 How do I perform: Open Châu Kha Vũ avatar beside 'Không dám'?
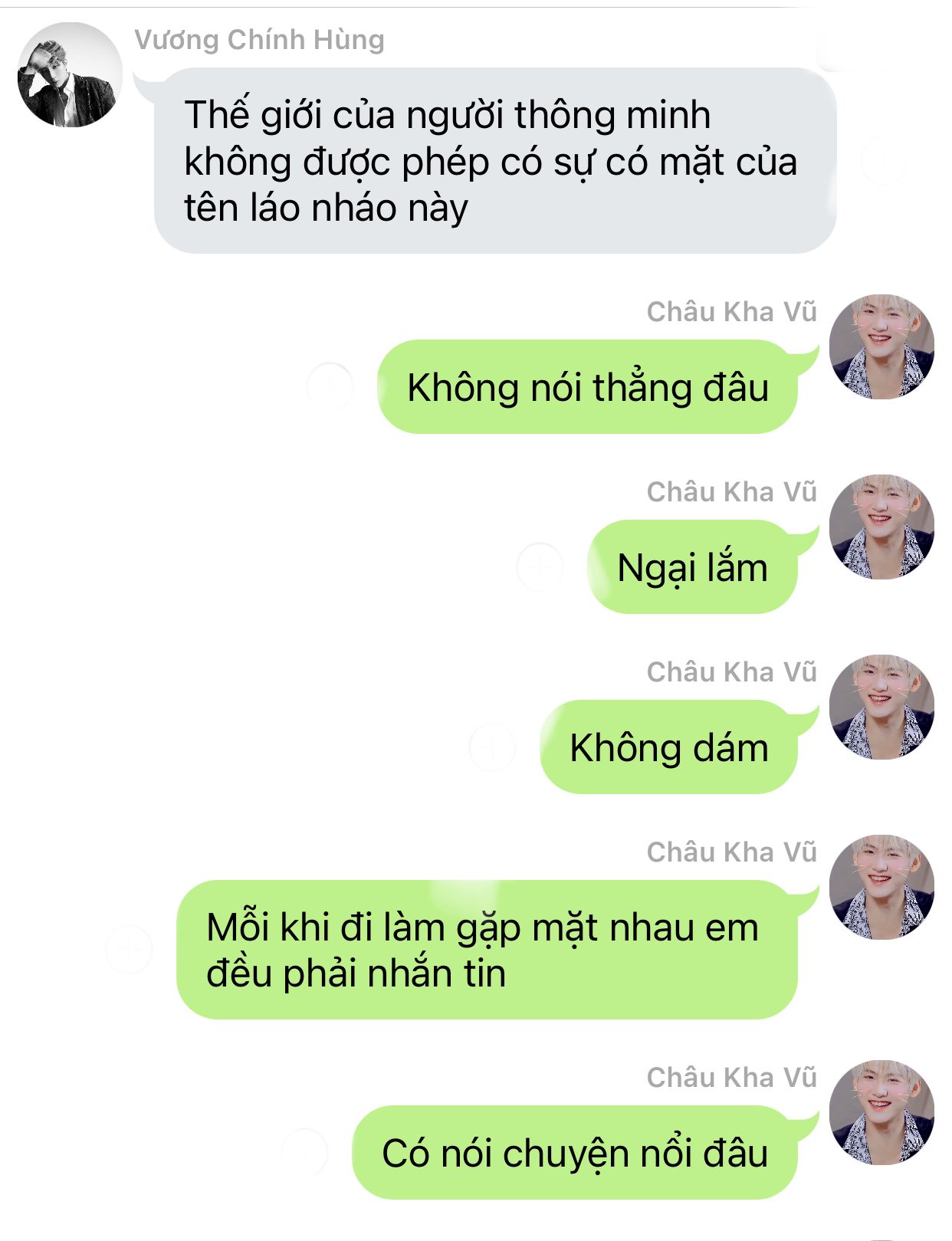882,707
